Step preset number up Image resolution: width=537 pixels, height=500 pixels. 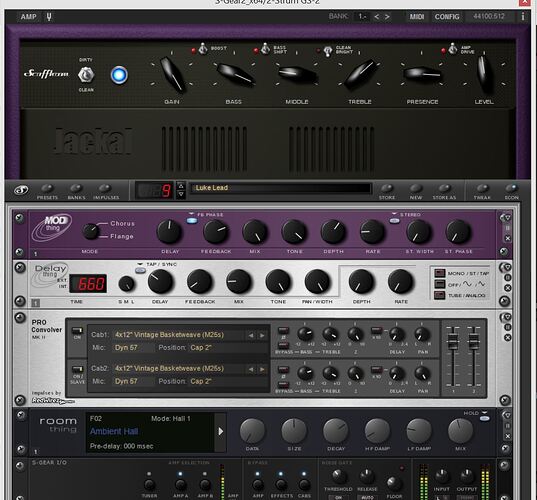(181, 186)
